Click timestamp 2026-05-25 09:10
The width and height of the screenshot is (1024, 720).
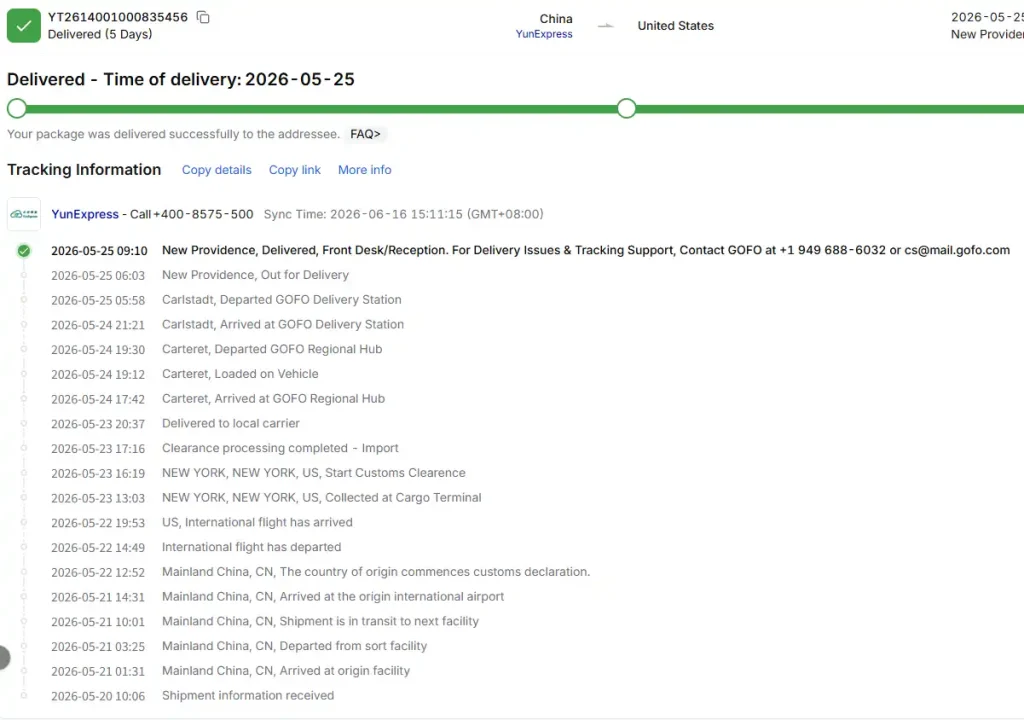click(99, 251)
